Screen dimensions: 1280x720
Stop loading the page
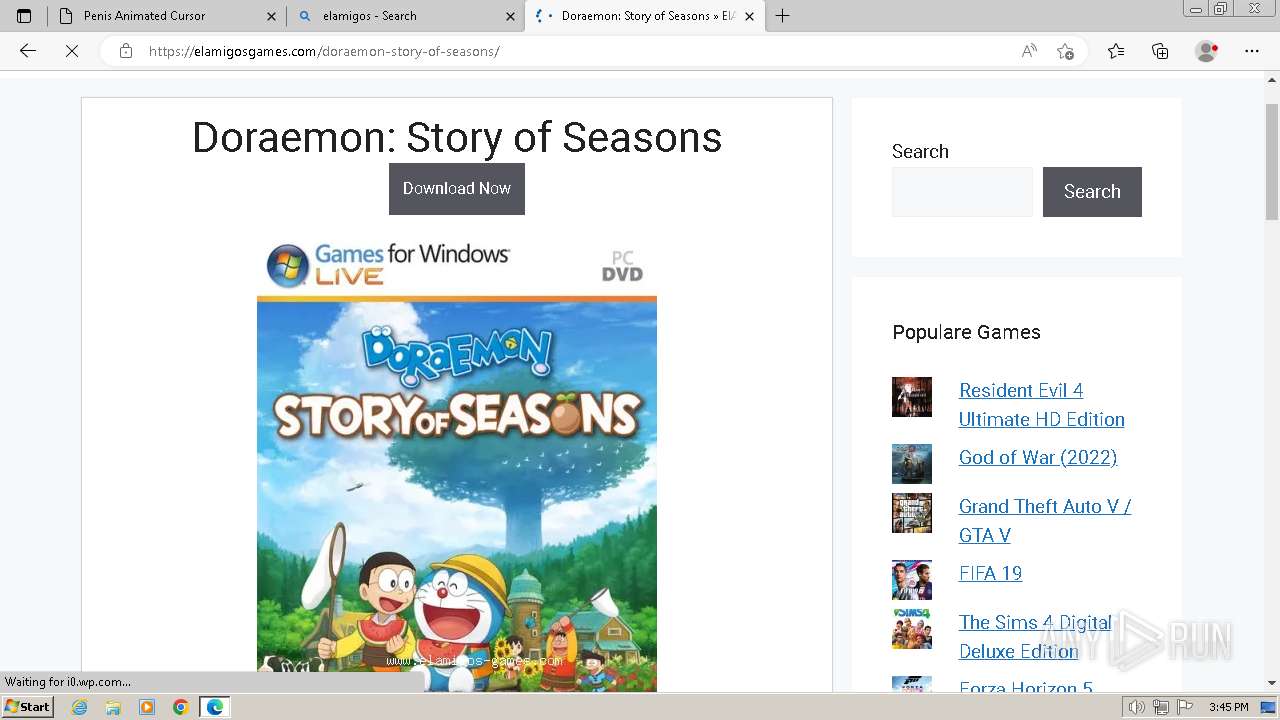tap(72, 51)
